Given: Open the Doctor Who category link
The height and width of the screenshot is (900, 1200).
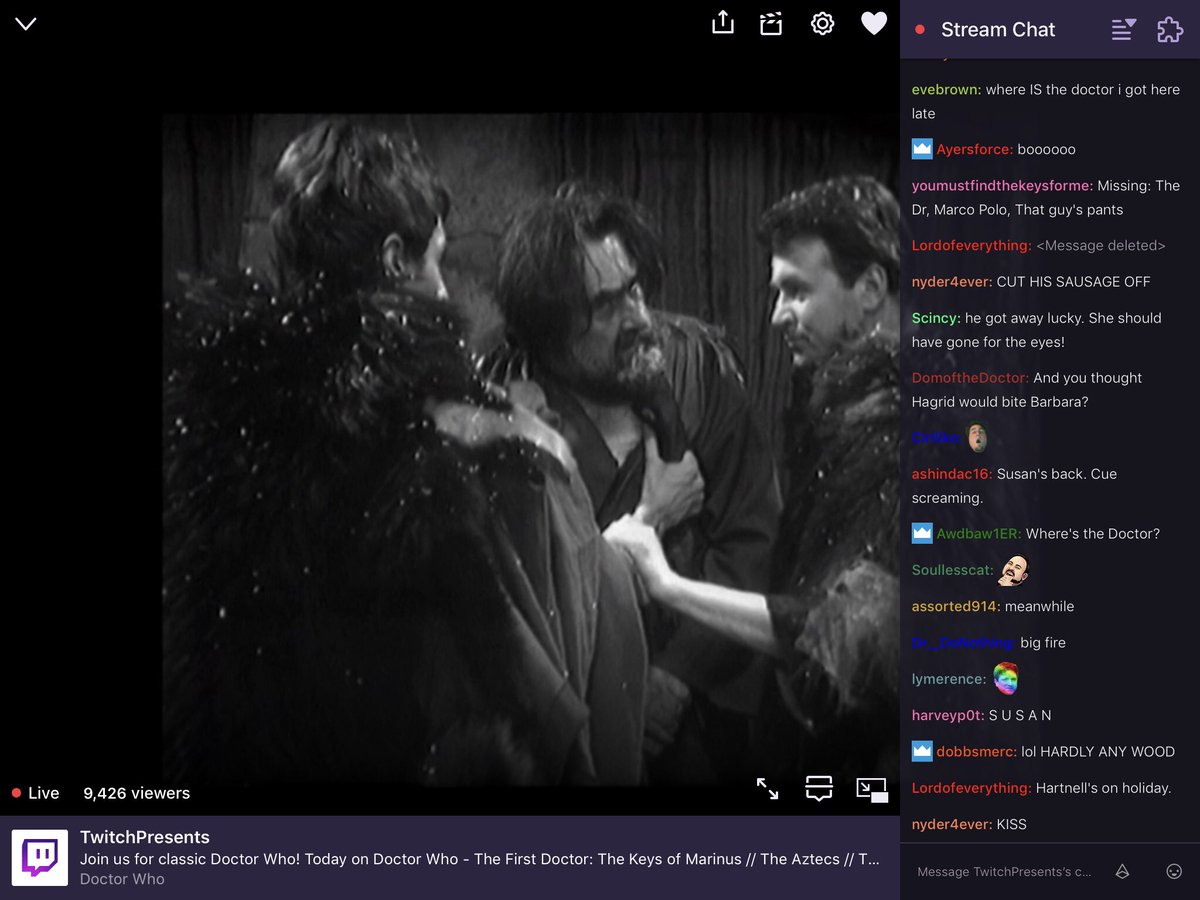Looking at the screenshot, I should pyautogui.click(x=122, y=879).
